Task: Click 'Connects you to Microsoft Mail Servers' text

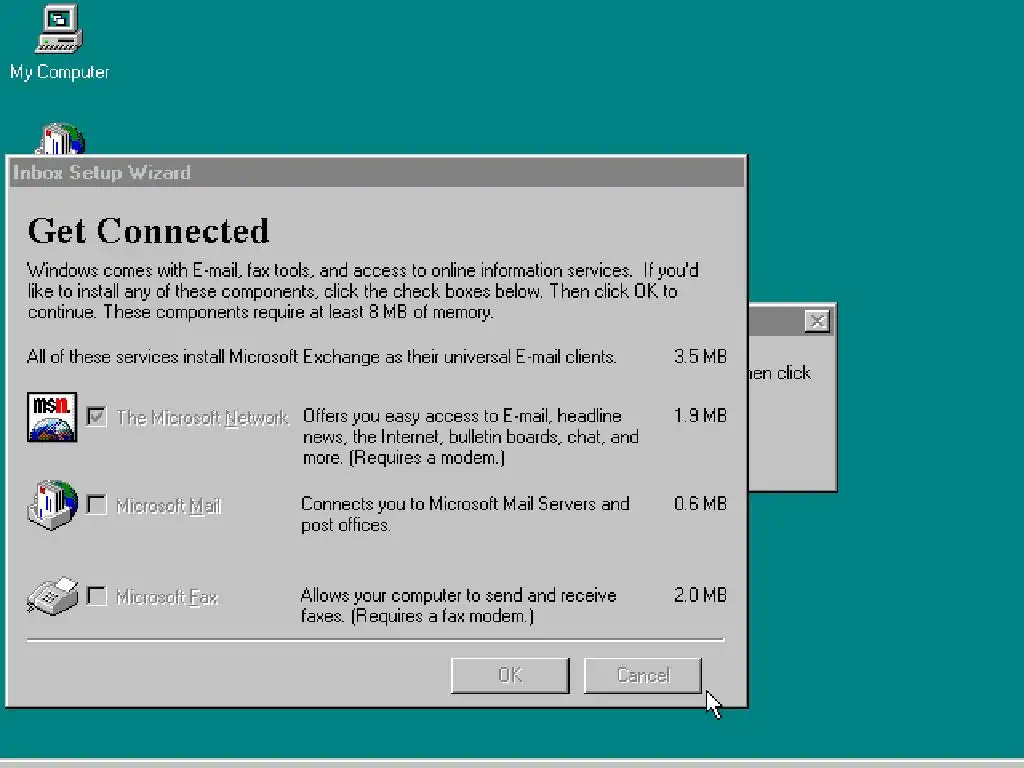Action: (x=465, y=514)
